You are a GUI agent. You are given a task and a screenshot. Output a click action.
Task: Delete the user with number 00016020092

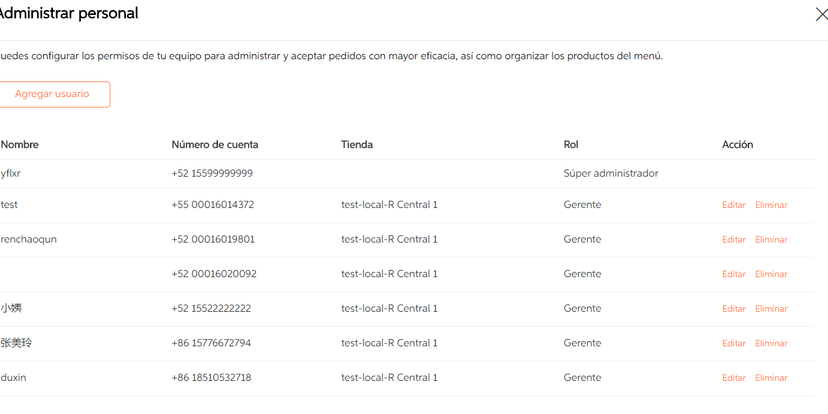pyautogui.click(x=771, y=274)
